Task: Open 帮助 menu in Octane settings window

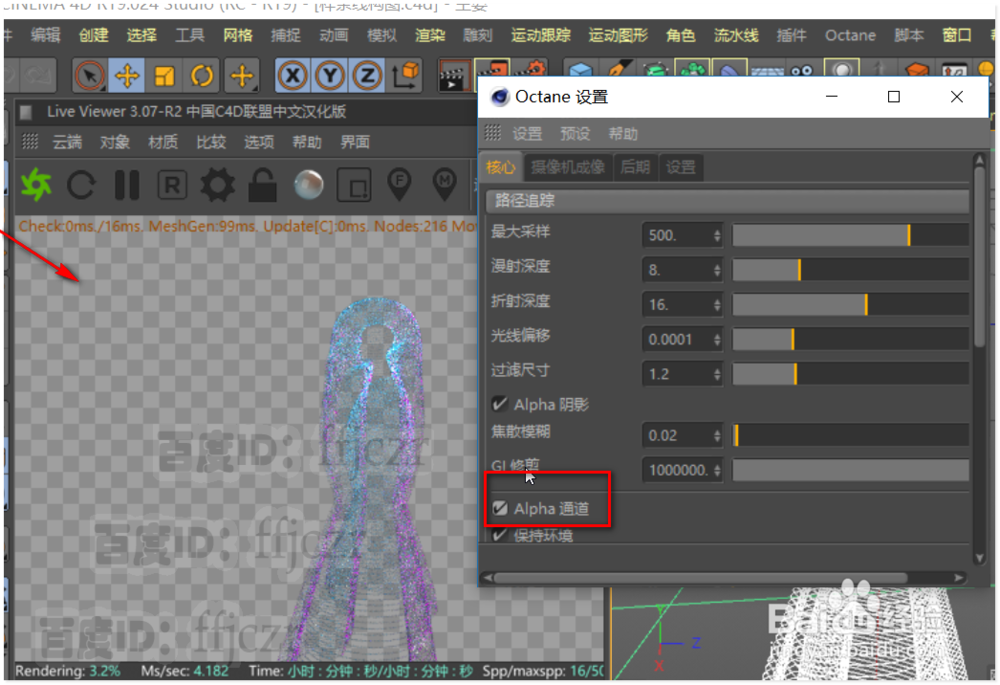Action: point(623,133)
